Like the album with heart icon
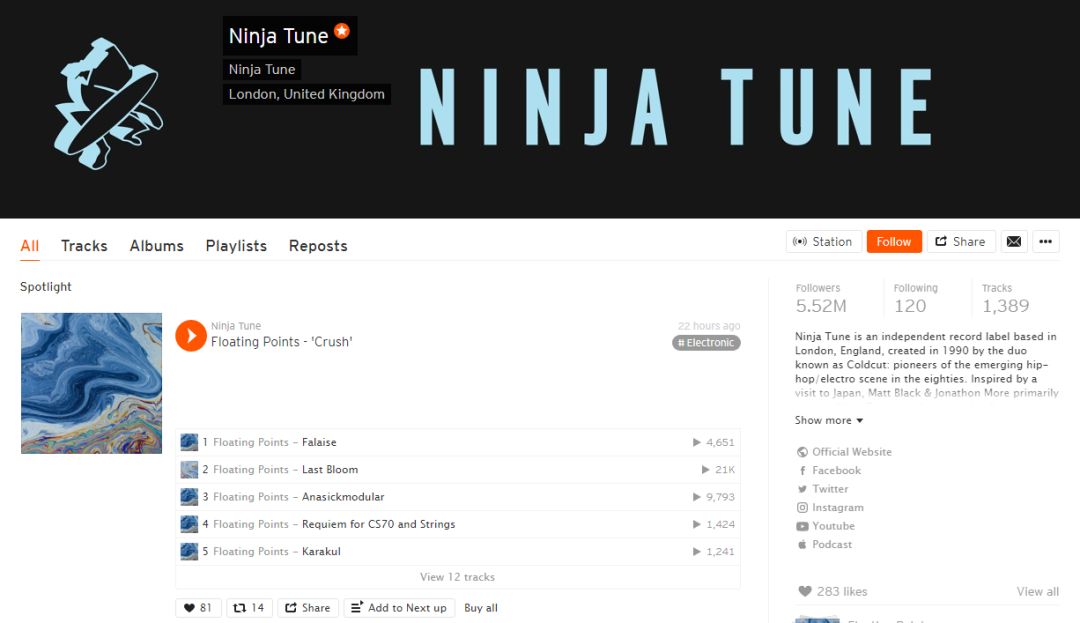The height and width of the screenshot is (623, 1080). pyautogui.click(x=198, y=608)
